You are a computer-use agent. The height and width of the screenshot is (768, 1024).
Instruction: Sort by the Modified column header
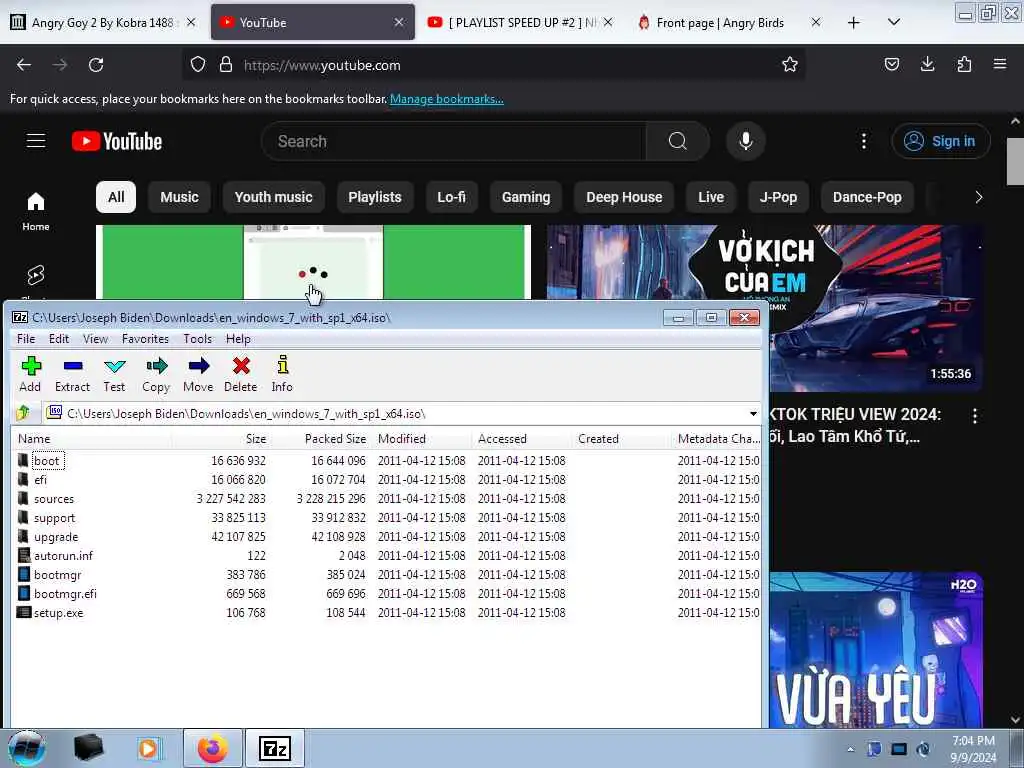click(x=422, y=439)
